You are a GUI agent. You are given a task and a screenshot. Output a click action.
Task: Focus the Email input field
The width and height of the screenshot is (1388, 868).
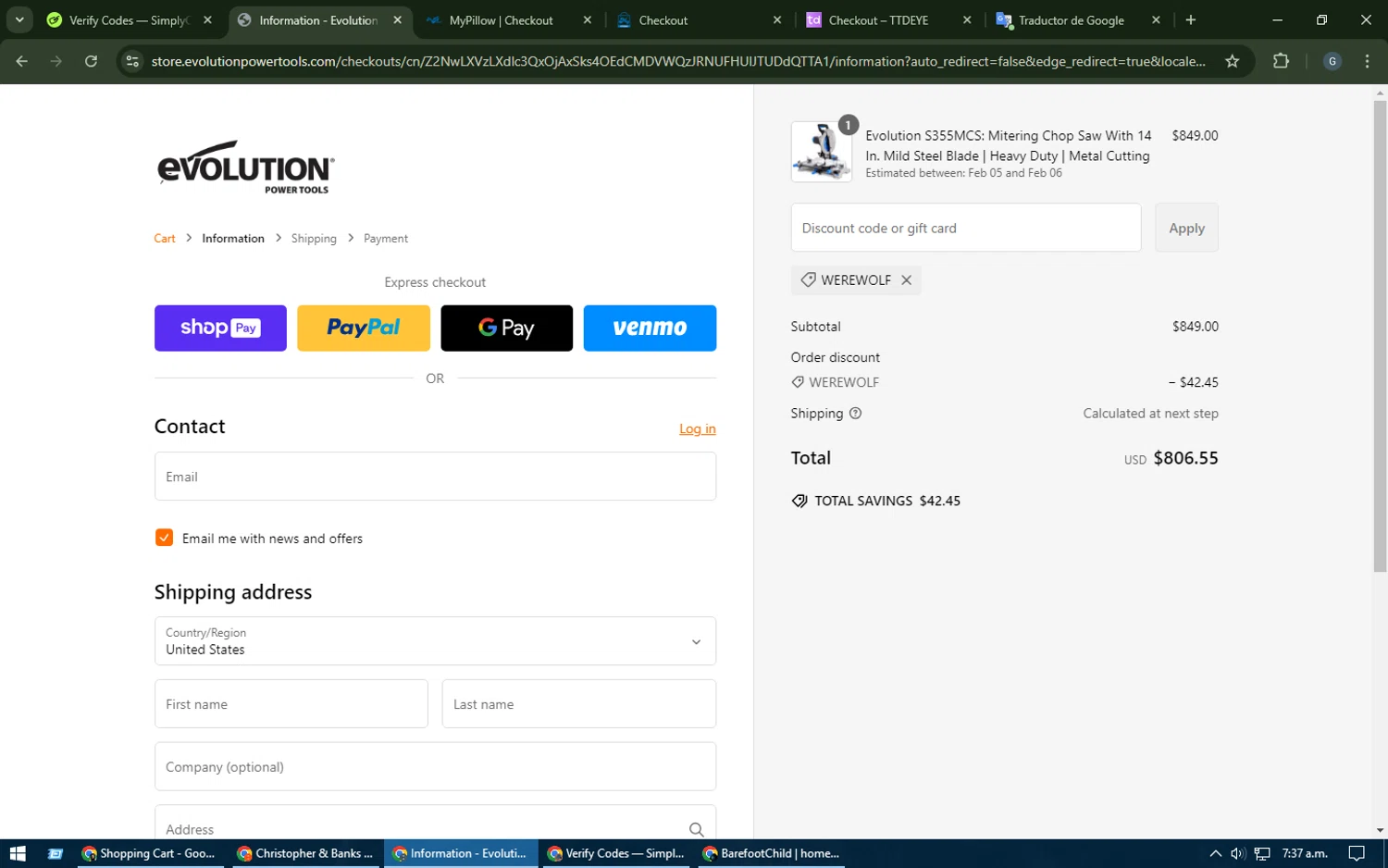pos(435,477)
